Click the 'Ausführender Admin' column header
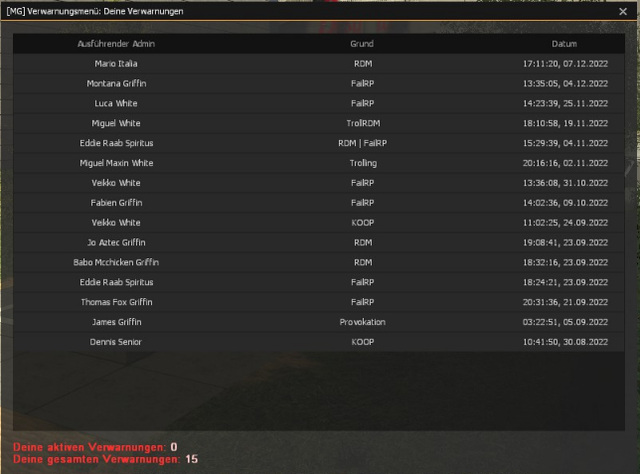The height and width of the screenshot is (474, 640). 116,44
